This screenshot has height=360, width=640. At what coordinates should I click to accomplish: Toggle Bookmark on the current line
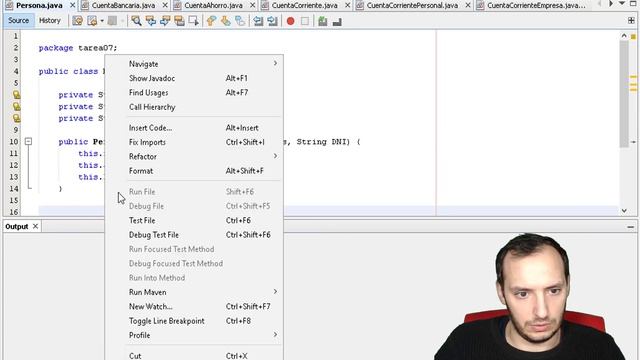tap(240, 21)
